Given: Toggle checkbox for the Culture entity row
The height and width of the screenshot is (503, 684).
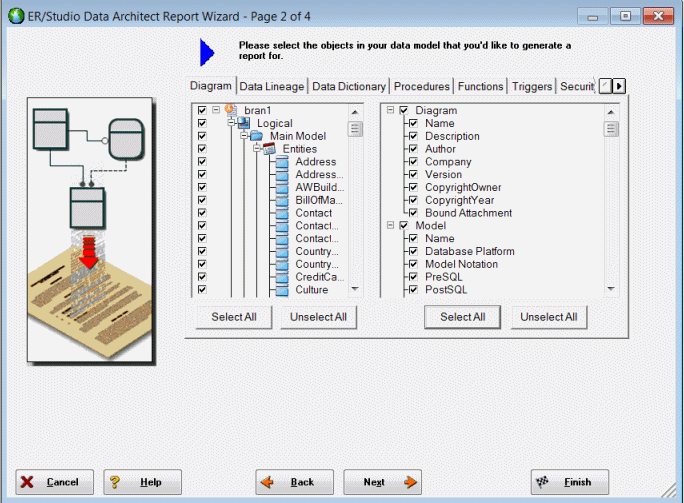Looking at the screenshot, I should [202, 290].
